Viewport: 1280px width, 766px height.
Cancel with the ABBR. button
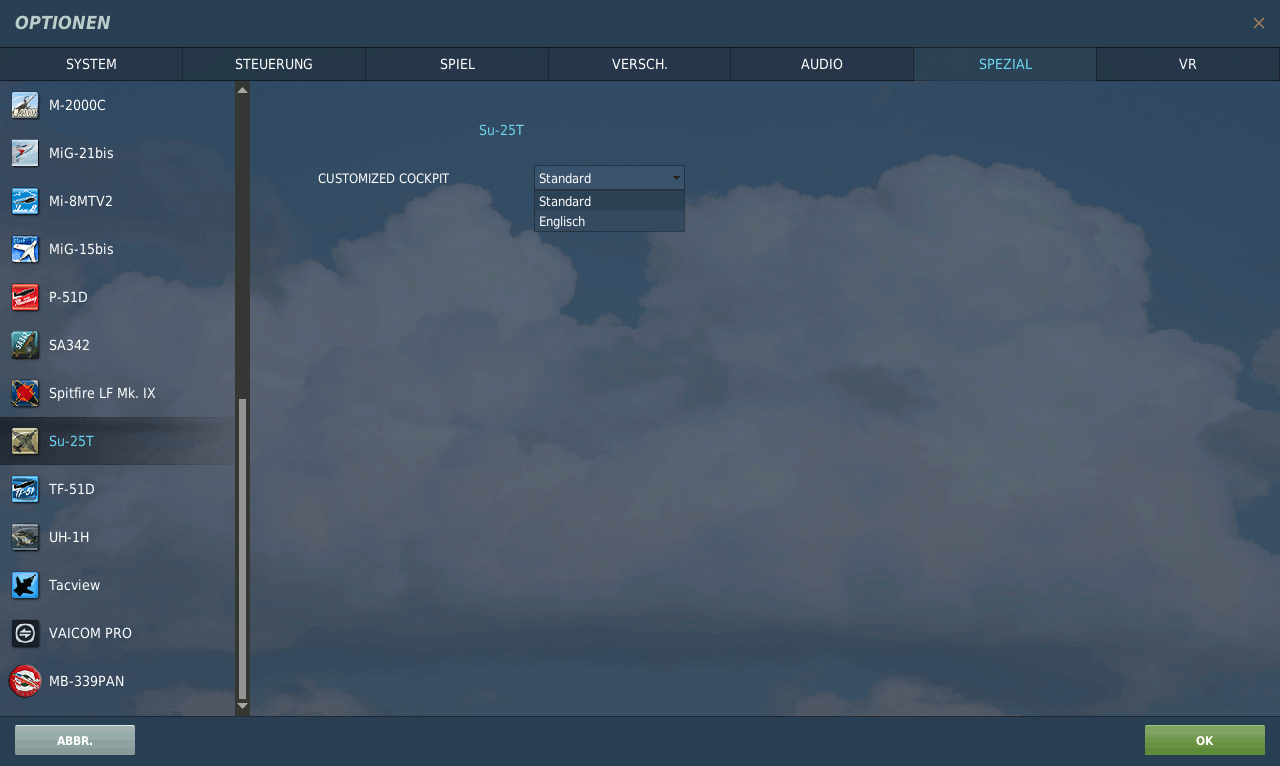tap(75, 740)
